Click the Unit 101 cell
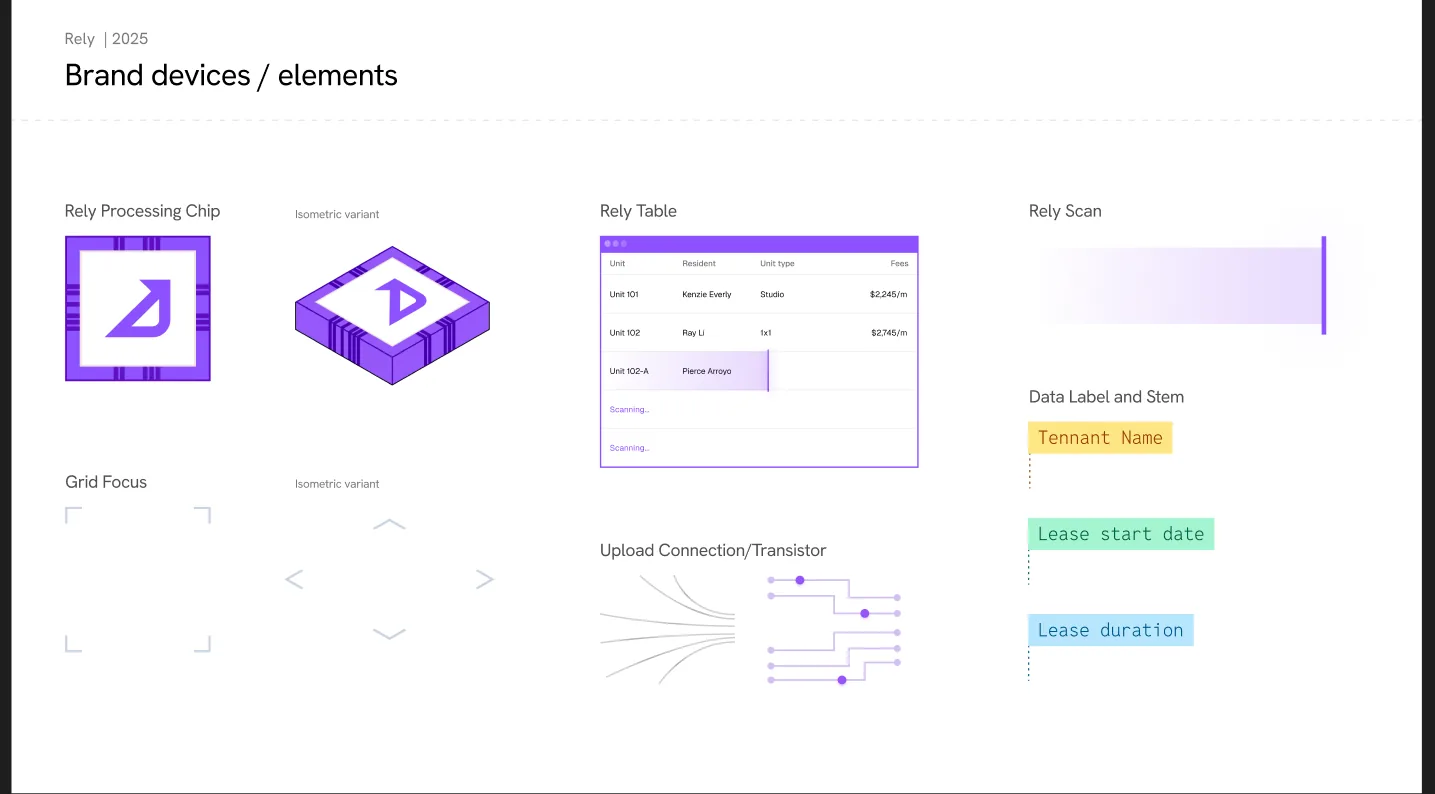The height and width of the screenshot is (794, 1435). click(624, 295)
